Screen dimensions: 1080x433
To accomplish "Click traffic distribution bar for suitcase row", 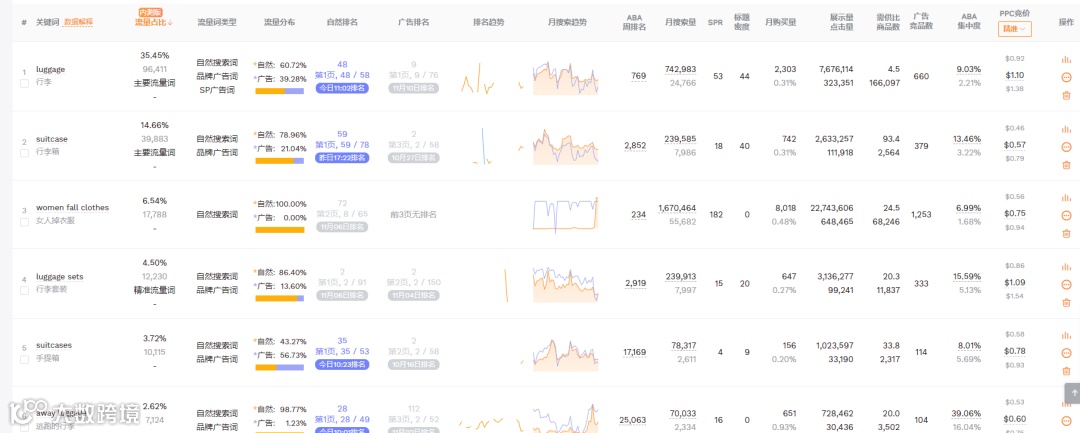I will (280, 160).
